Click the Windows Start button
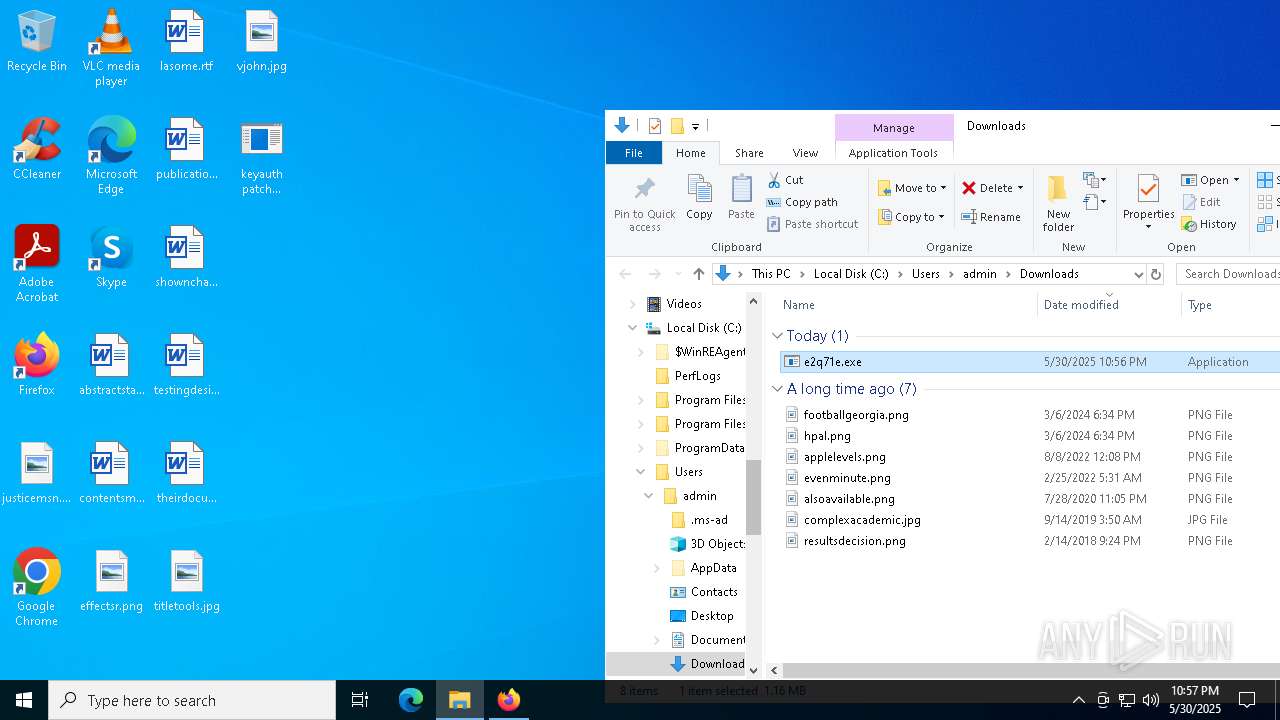Screen dimensions: 1280x720 [24, 700]
